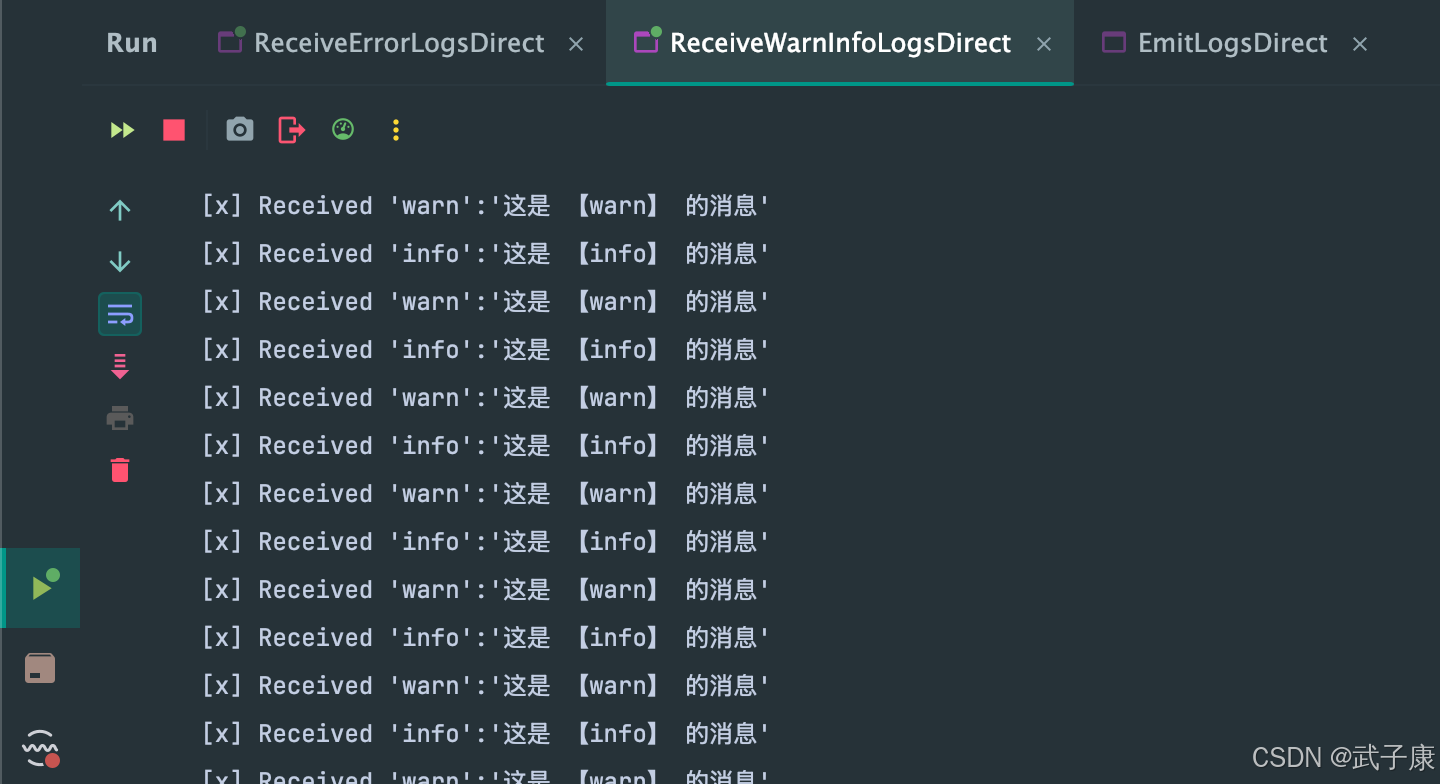This screenshot has width=1440, height=784.
Task: Close the ReceiveErrorLogsDirect tab
Action: point(576,44)
